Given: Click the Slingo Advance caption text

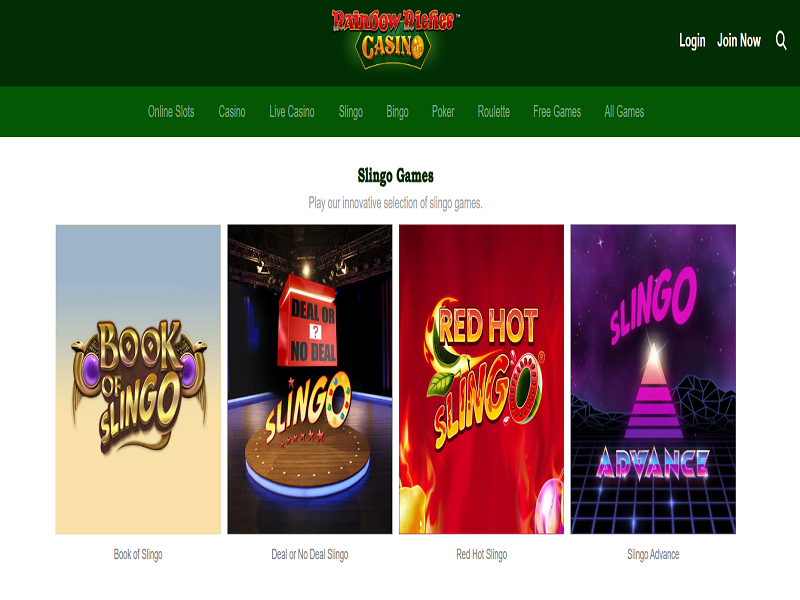Looking at the screenshot, I should [653, 555].
